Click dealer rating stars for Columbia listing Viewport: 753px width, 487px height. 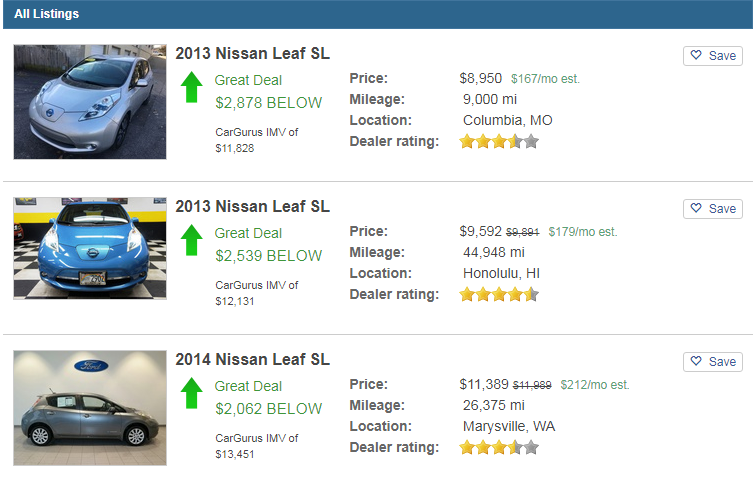pyautogui.click(x=498, y=142)
